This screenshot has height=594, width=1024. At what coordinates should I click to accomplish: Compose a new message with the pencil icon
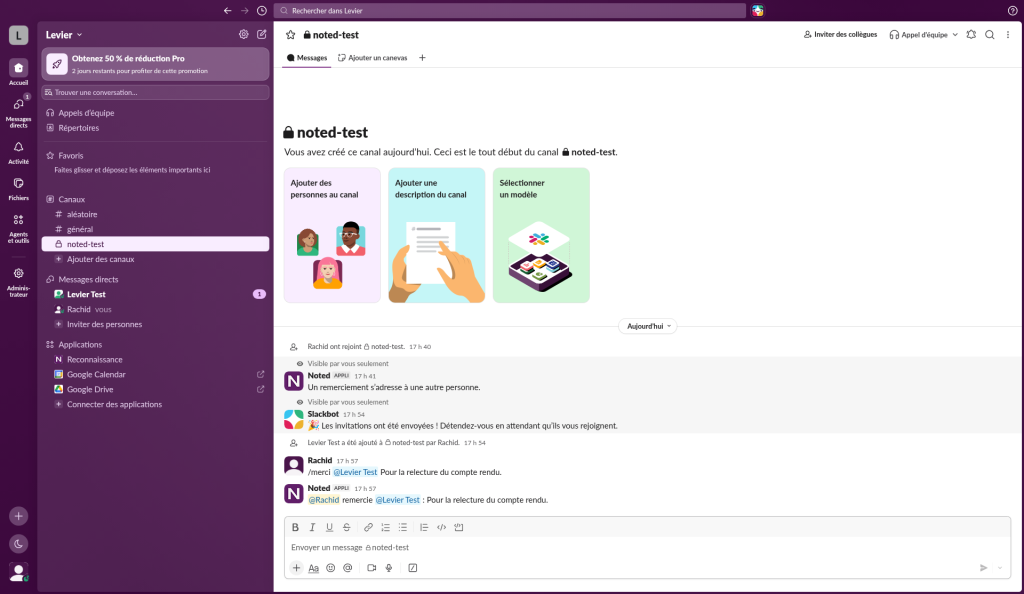262,35
